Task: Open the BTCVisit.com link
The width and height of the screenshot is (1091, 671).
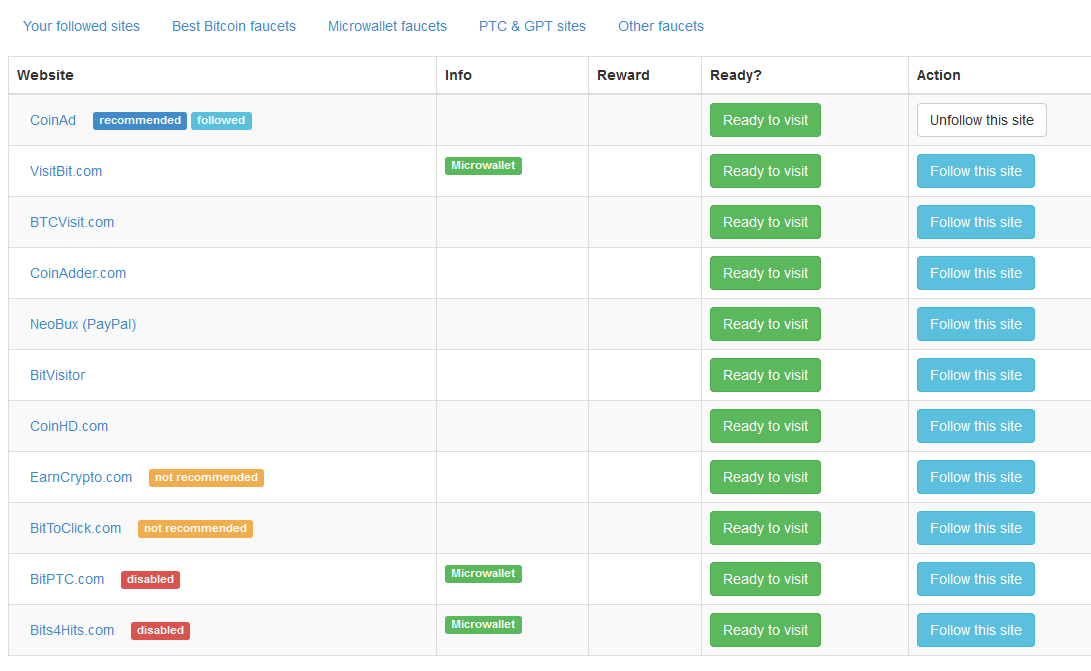Action: click(x=72, y=222)
